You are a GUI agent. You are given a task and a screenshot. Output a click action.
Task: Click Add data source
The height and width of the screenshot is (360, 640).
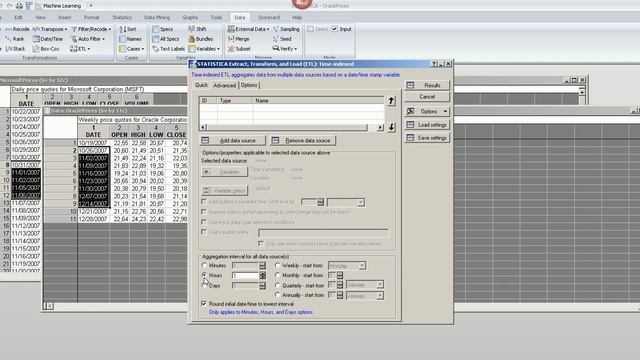click(x=233, y=140)
